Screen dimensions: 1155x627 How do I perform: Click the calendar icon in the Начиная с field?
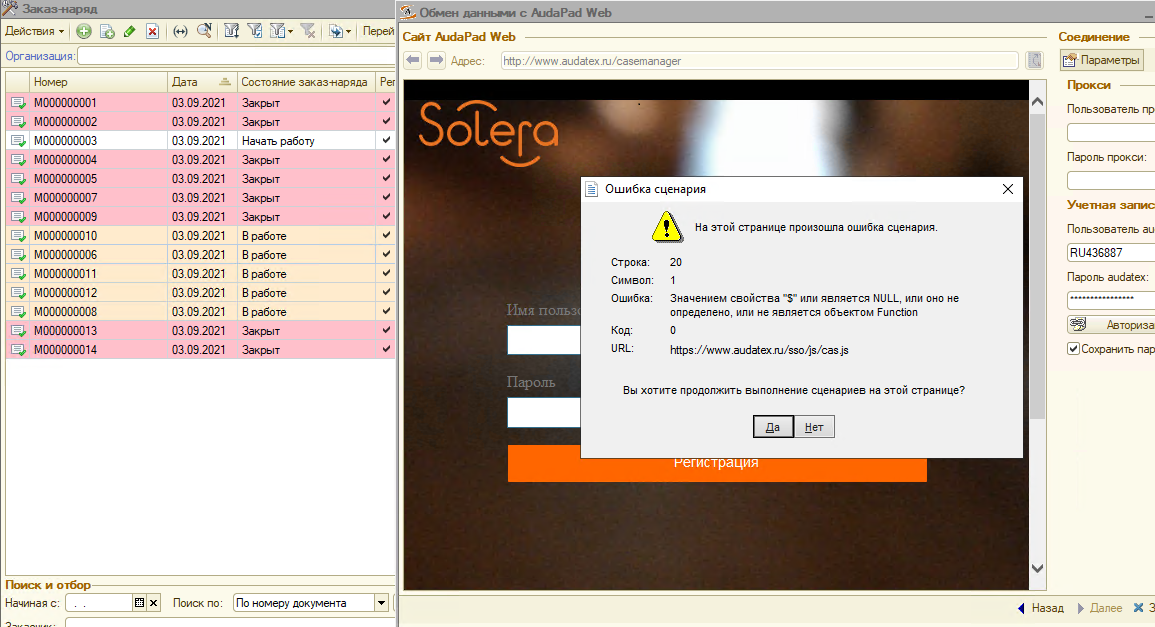click(x=139, y=603)
